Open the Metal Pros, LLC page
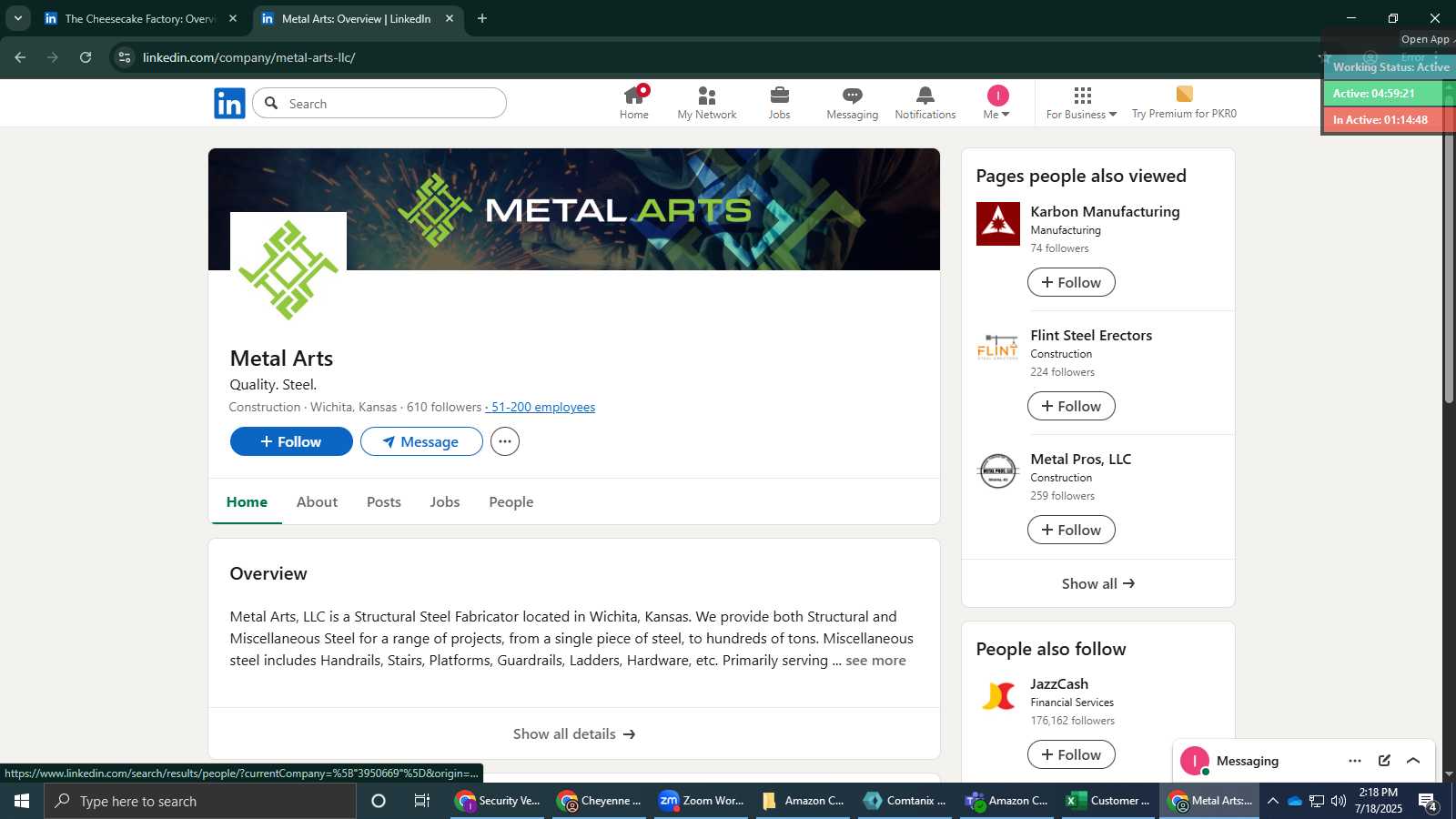Image resolution: width=1456 pixels, height=819 pixels. click(x=1081, y=459)
